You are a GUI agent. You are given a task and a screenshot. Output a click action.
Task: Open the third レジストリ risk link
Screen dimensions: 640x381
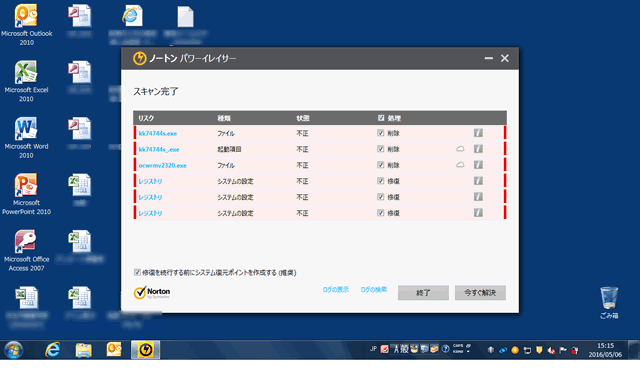pyautogui.click(x=150, y=213)
